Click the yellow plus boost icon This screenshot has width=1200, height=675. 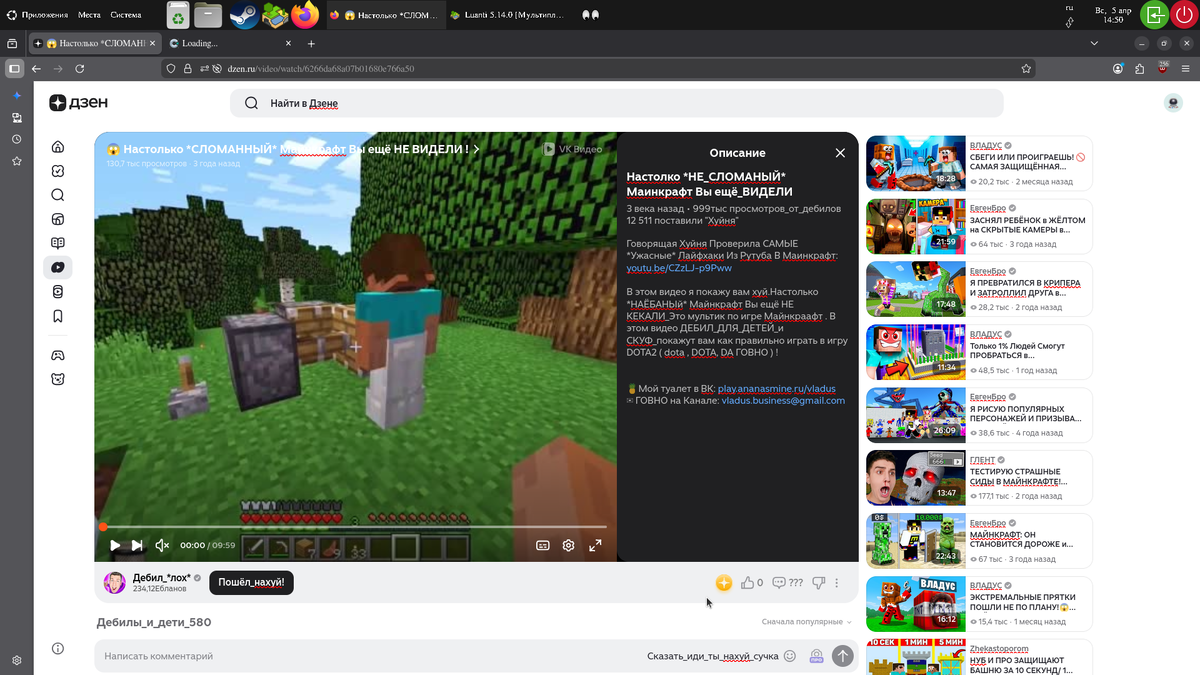point(723,583)
